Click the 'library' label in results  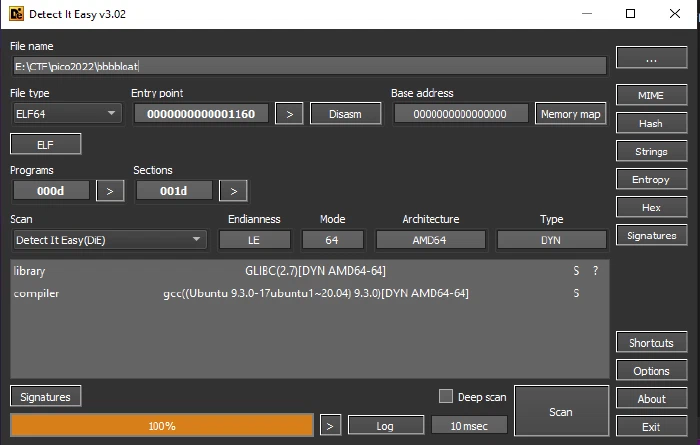tap(29, 271)
